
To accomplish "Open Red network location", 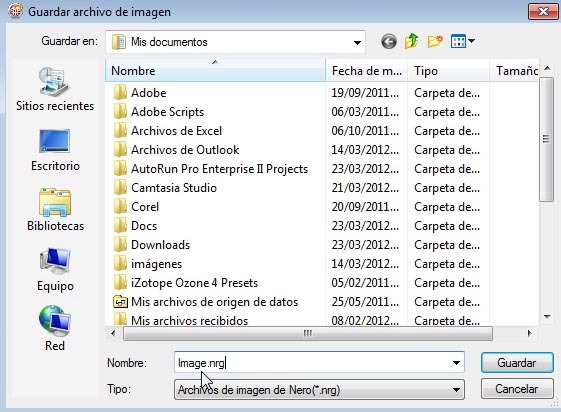I will tap(55, 329).
